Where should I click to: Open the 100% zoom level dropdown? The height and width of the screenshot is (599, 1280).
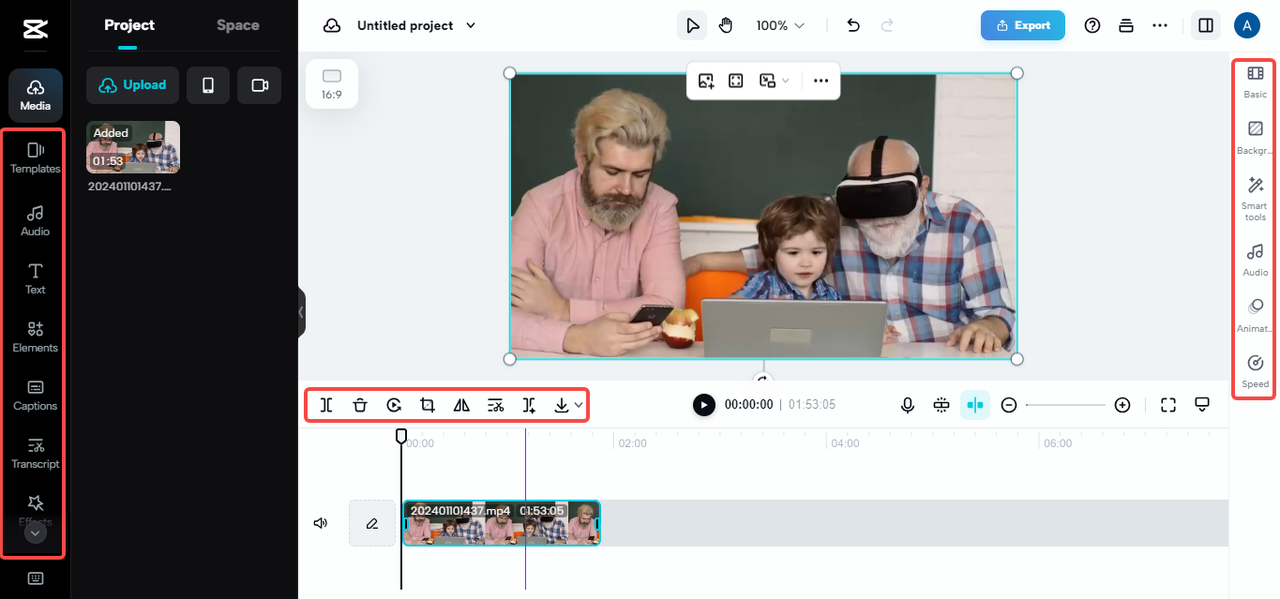click(779, 25)
